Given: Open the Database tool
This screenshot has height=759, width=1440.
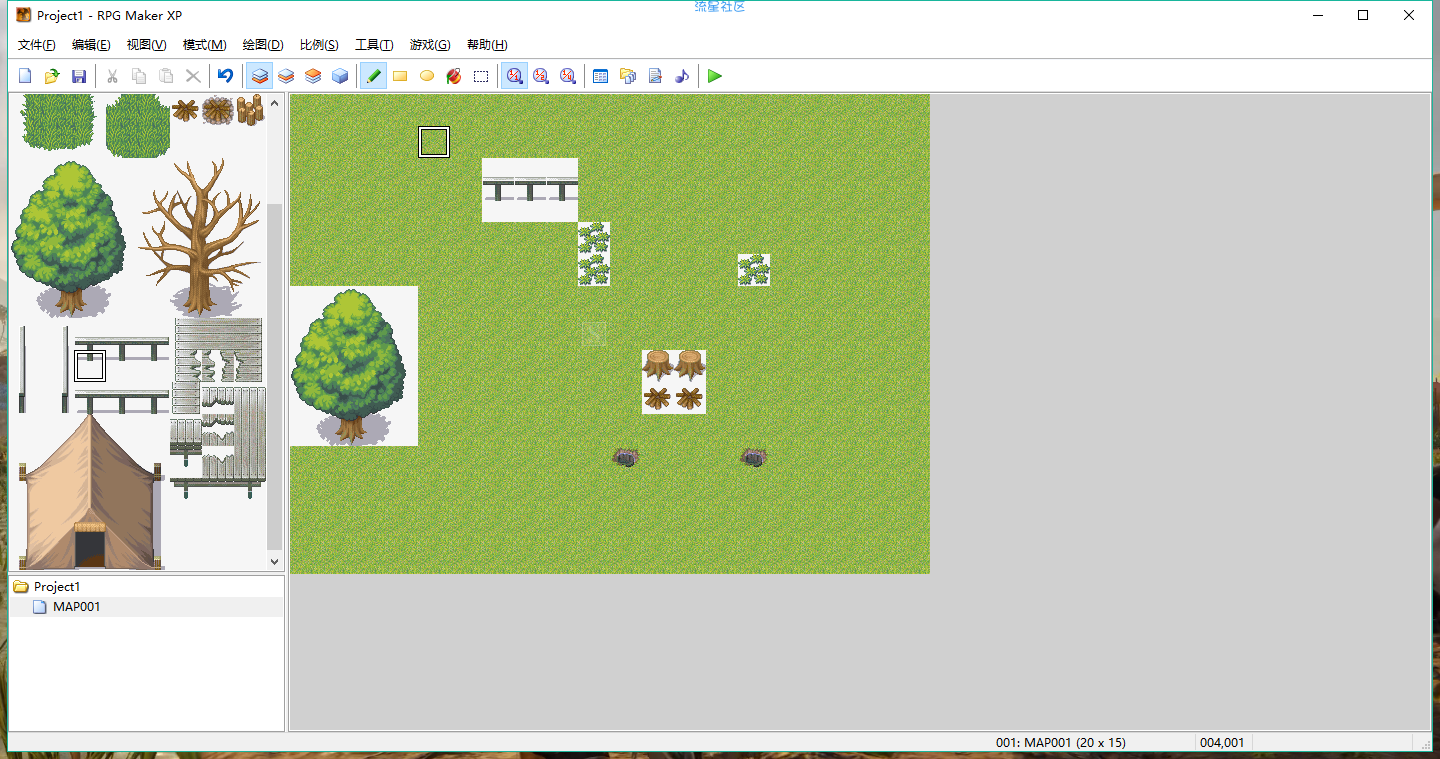Looking at the screenshot, I should coord(601,76).
